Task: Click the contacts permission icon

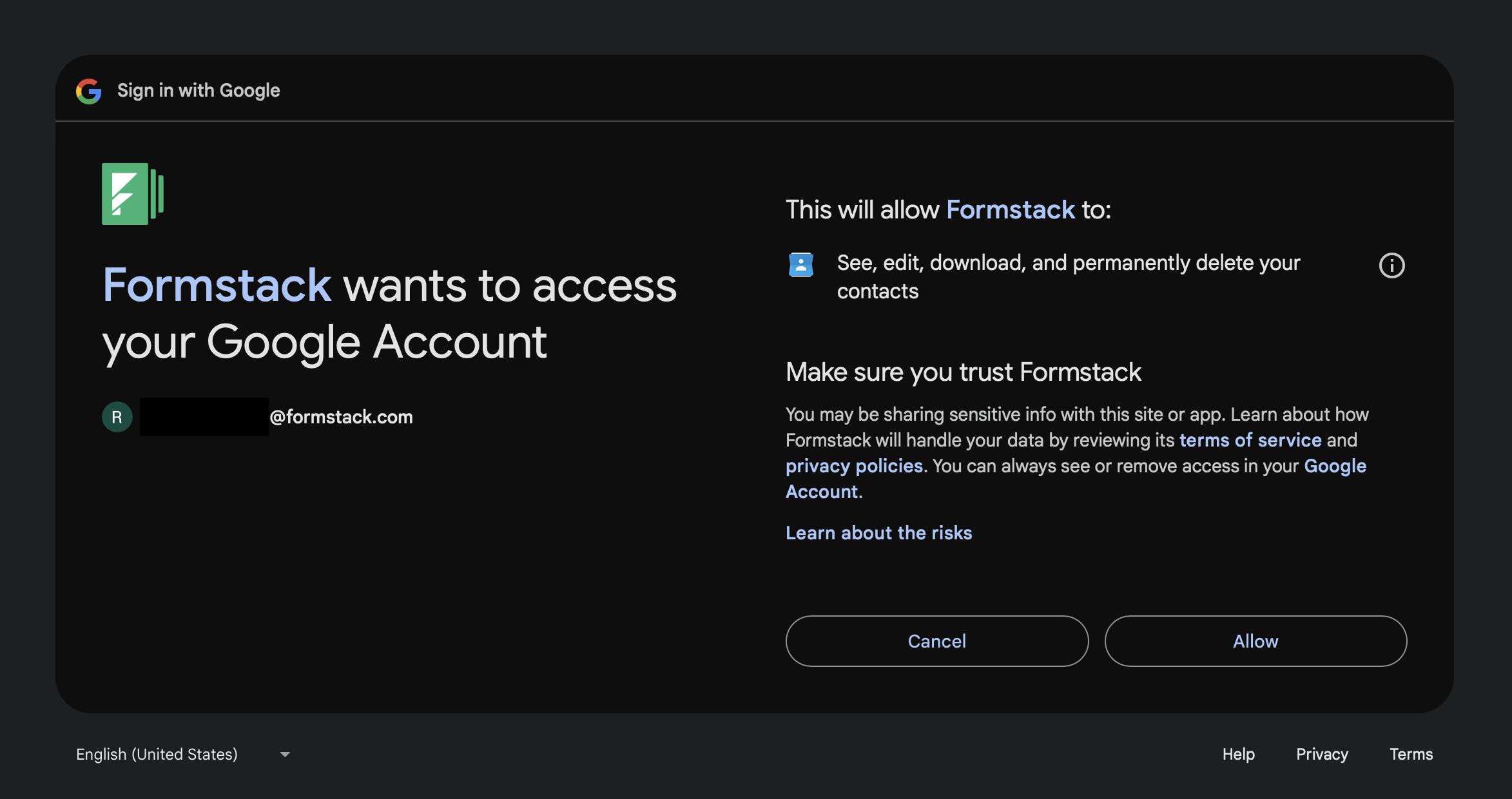Action: (x=801, y=265)
